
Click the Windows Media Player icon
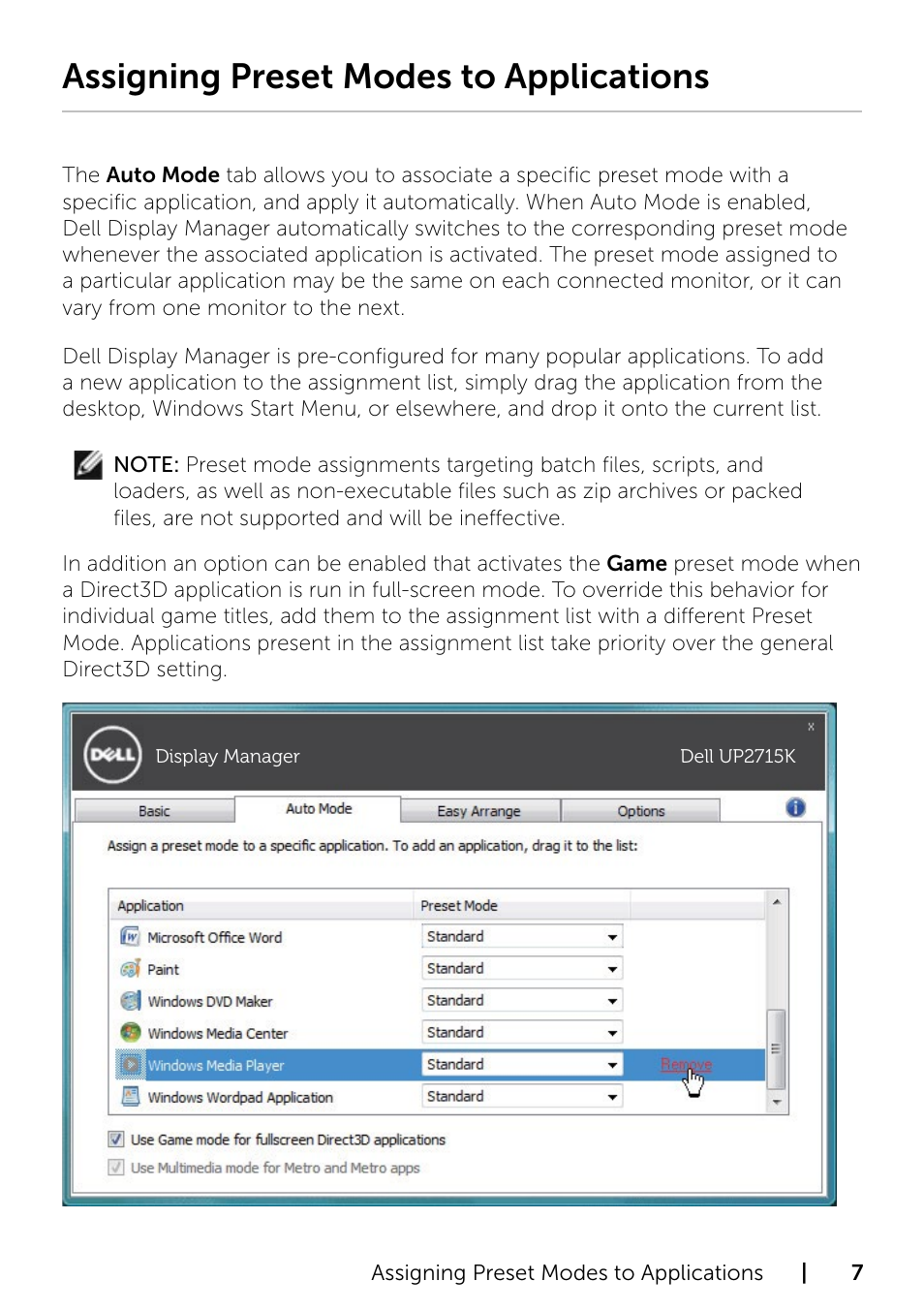click(130, 1065)
